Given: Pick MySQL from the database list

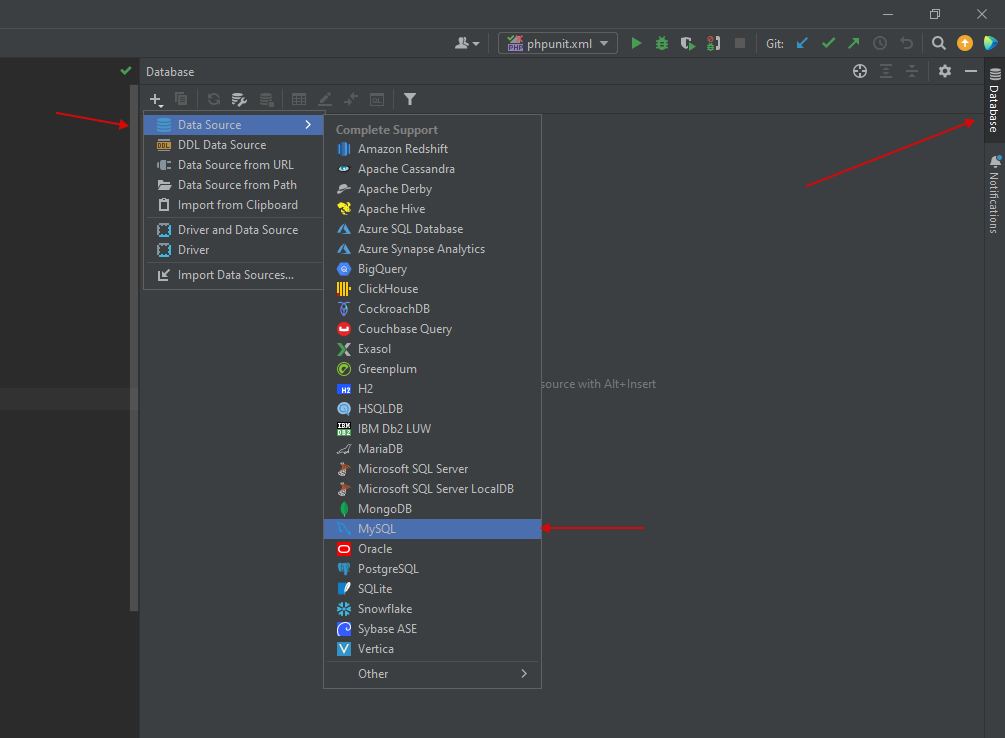Looking at the screenshot, I should click(433, 529).
